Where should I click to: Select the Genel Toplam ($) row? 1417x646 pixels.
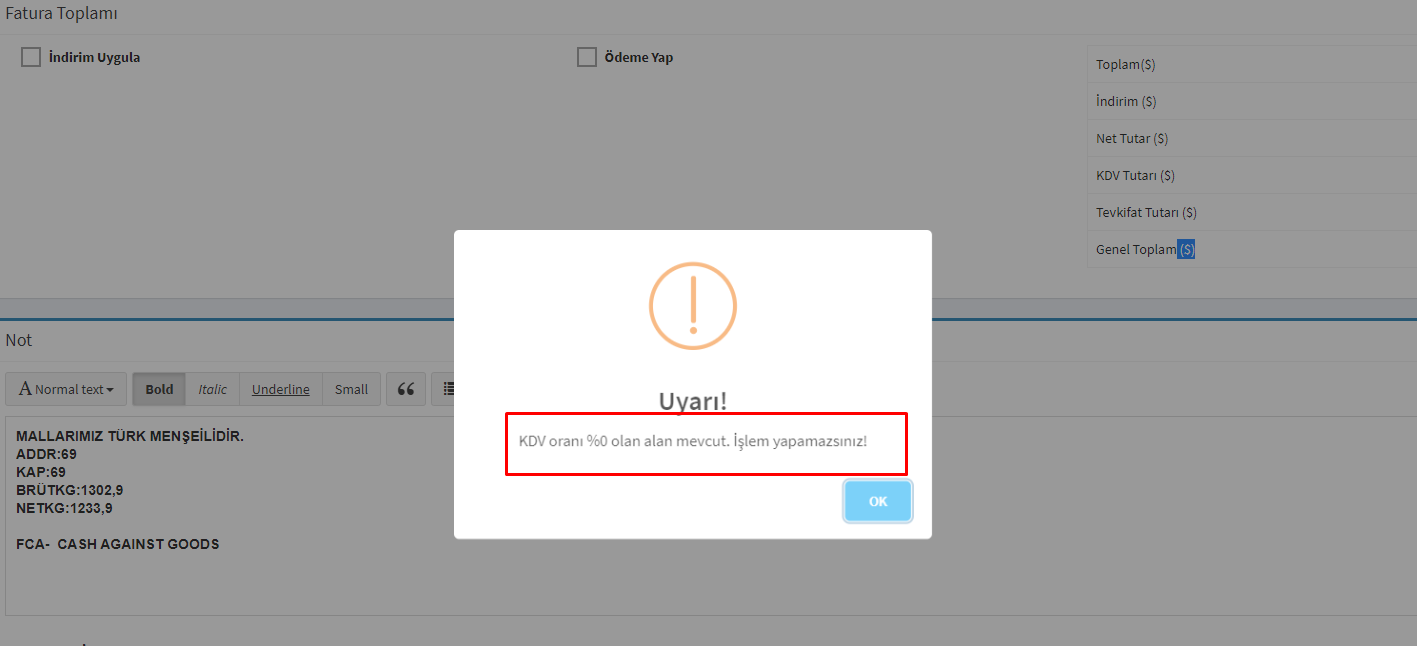point(1252,249)
